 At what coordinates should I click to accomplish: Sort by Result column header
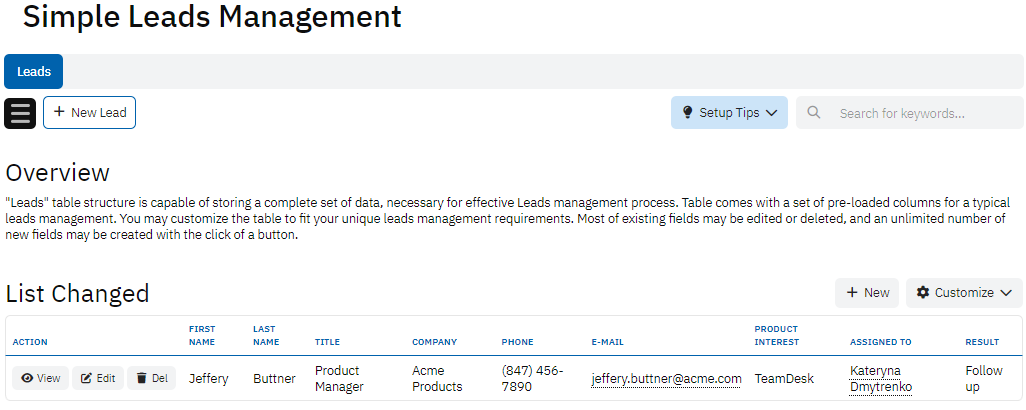982,342
